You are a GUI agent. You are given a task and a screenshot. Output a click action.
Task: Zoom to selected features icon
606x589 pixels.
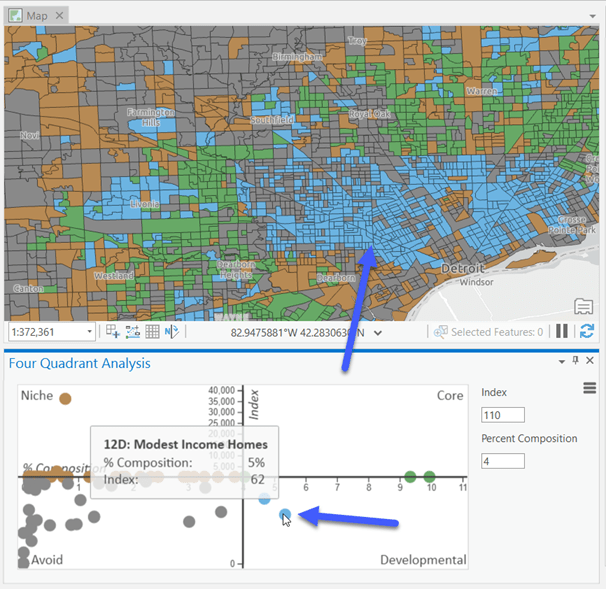441,332
